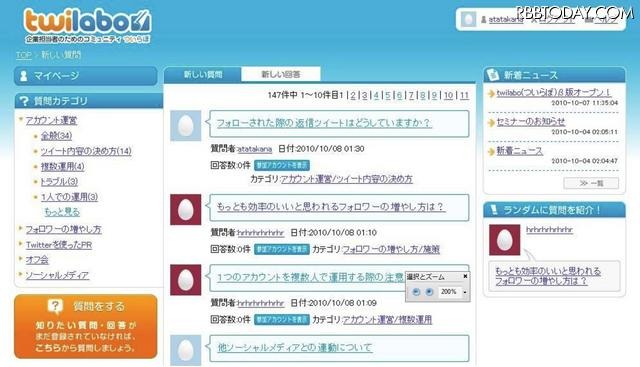
Task: Open news セミナーのお知らせ
Action: (531, 122)
